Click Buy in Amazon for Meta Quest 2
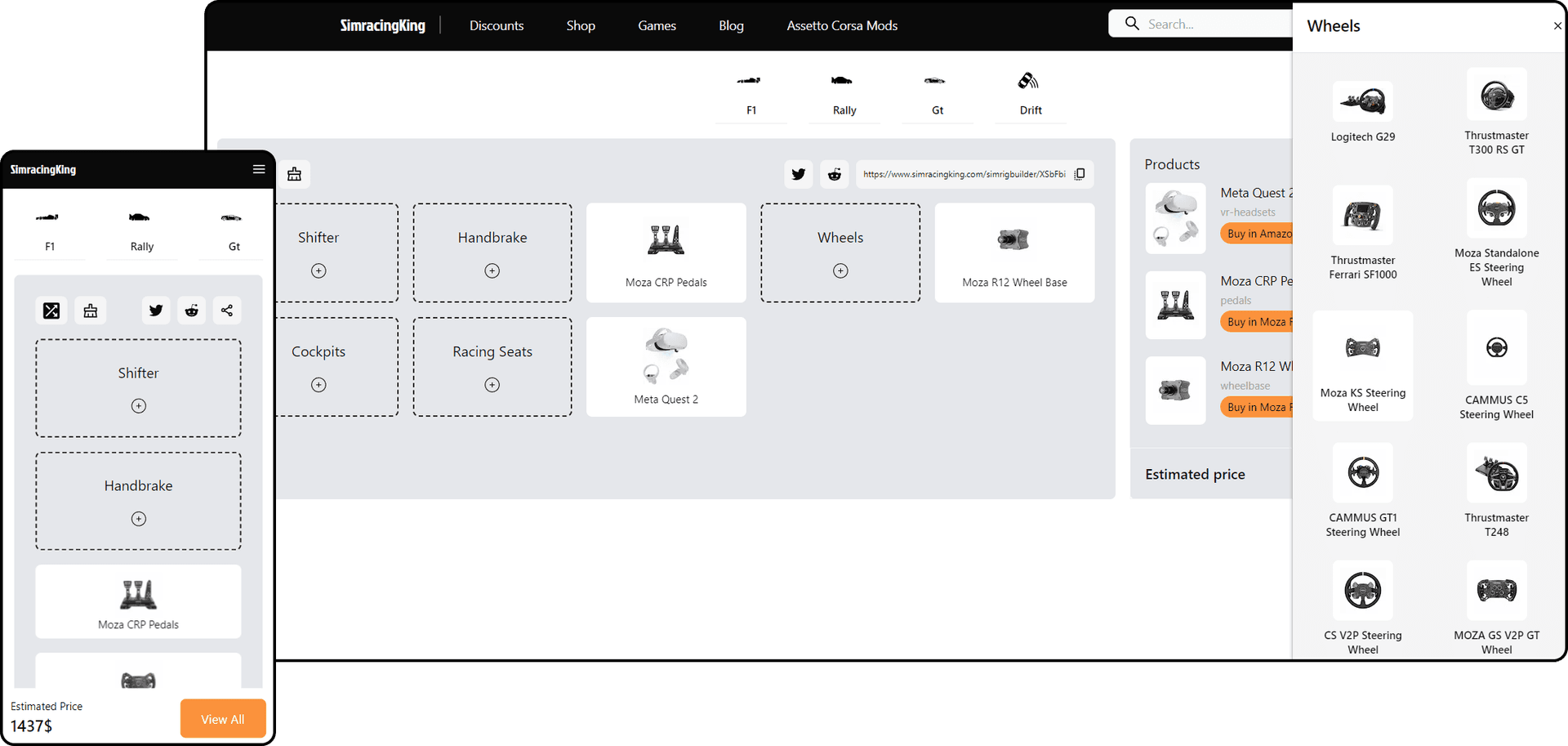The image size is (1568, 746). pos(1257,234)
